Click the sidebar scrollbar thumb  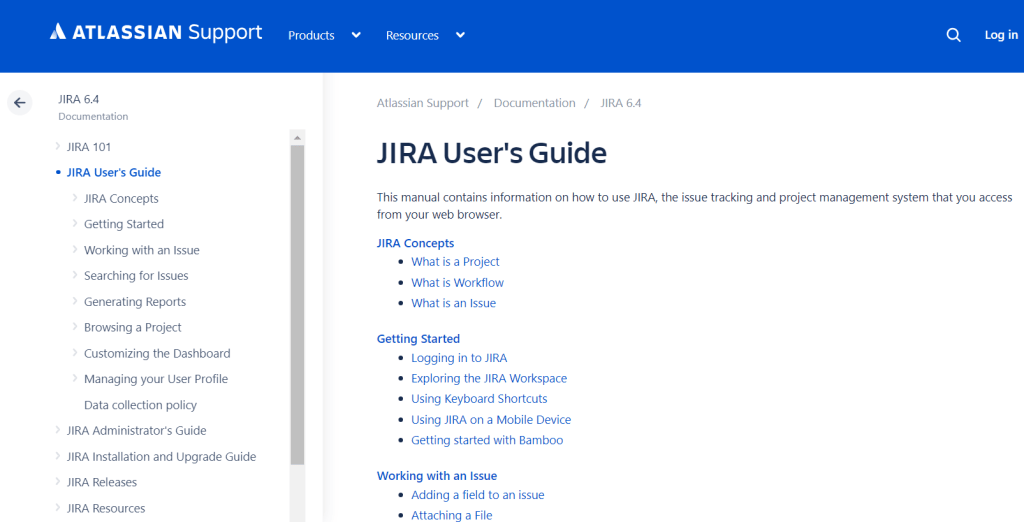click(297, 304)
